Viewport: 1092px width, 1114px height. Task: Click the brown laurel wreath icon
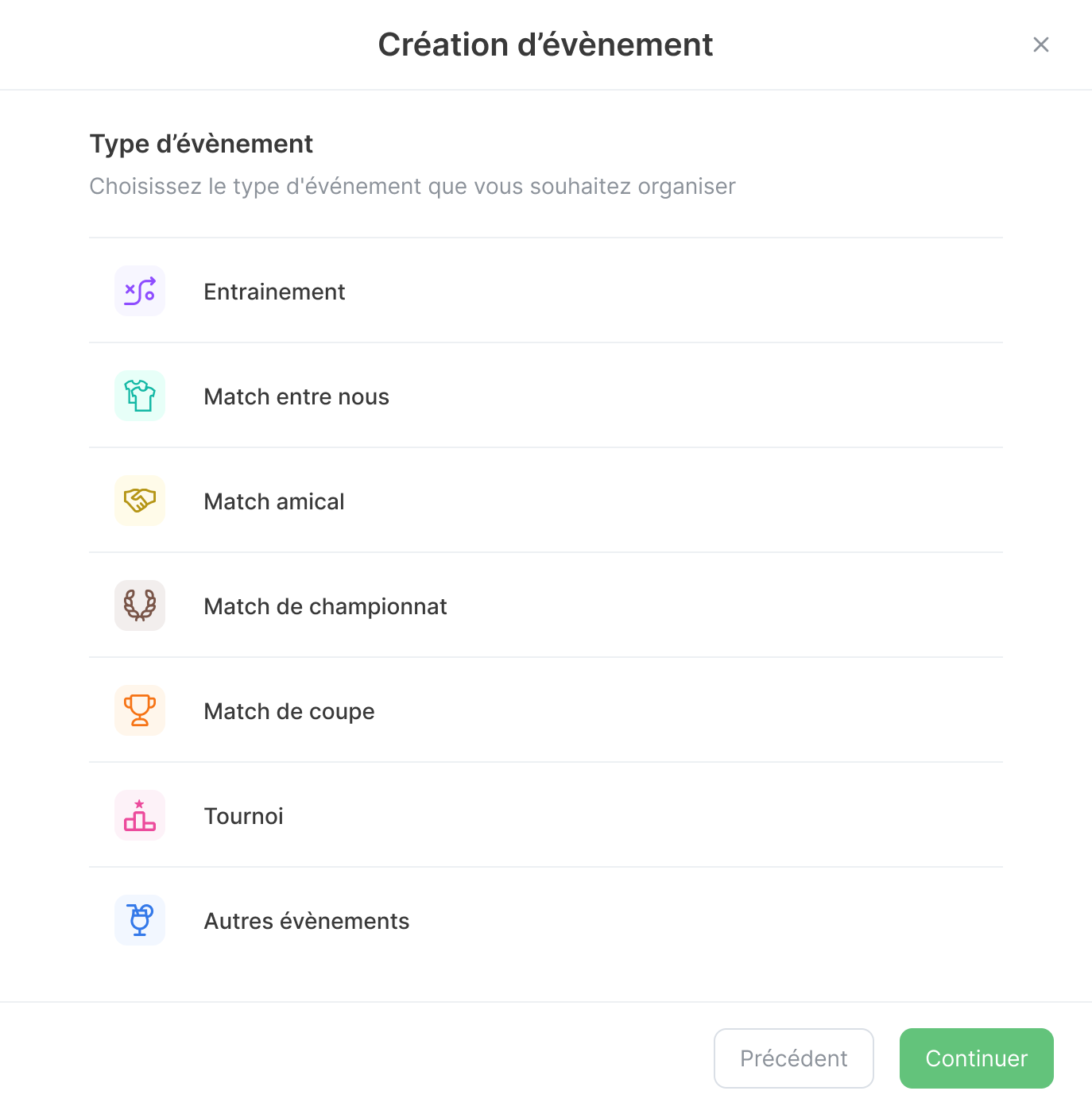[140, 605]
